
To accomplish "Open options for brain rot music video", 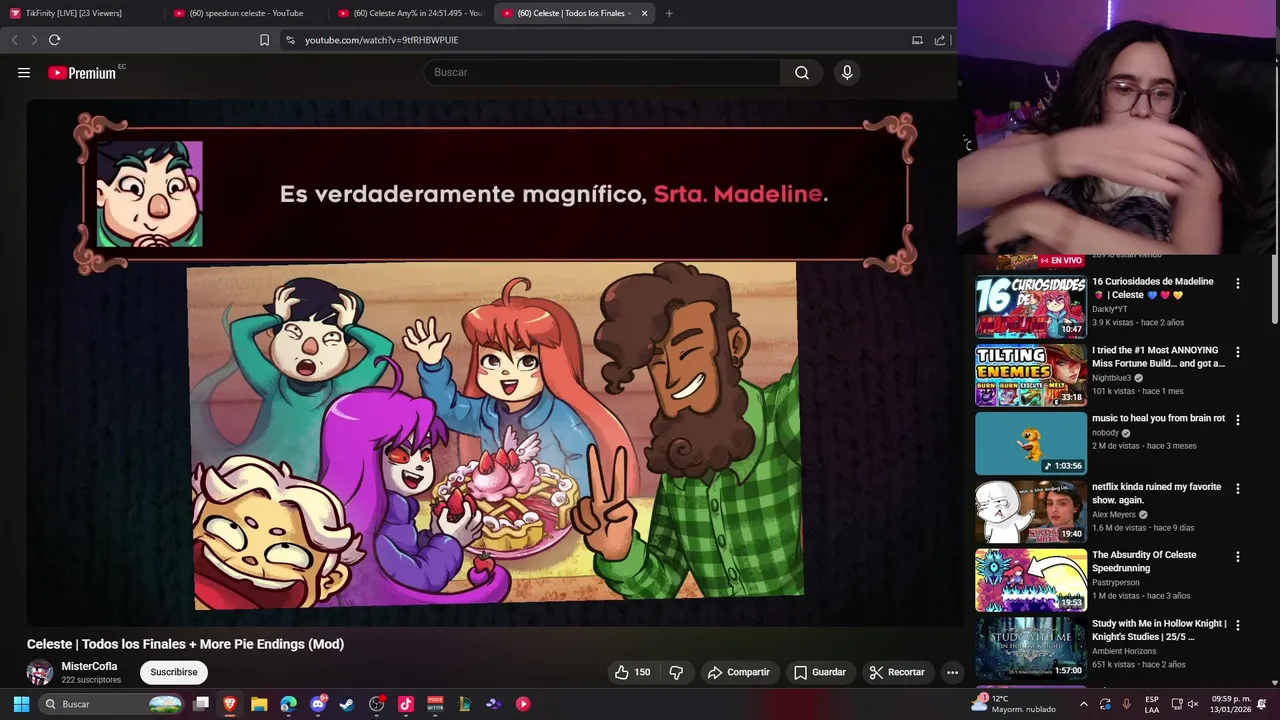I will (x=1237, y=420).
